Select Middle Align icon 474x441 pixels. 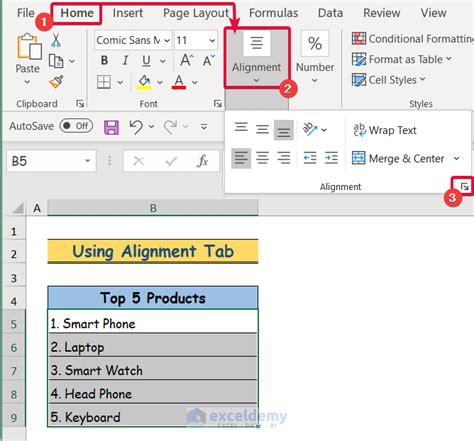coord(262,129)
